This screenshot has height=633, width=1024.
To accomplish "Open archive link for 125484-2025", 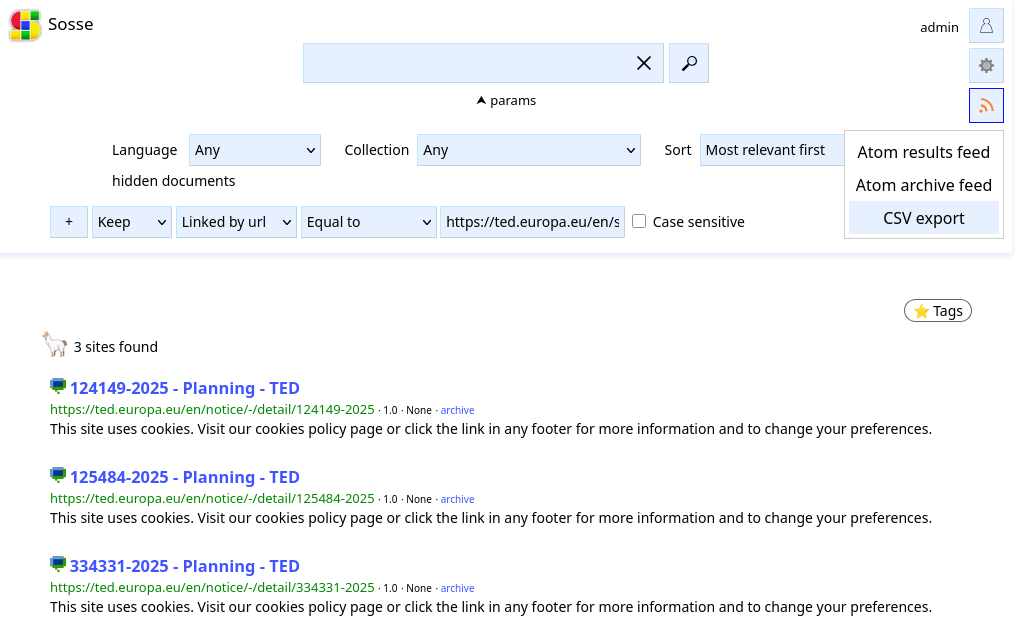I will point(457,499).
